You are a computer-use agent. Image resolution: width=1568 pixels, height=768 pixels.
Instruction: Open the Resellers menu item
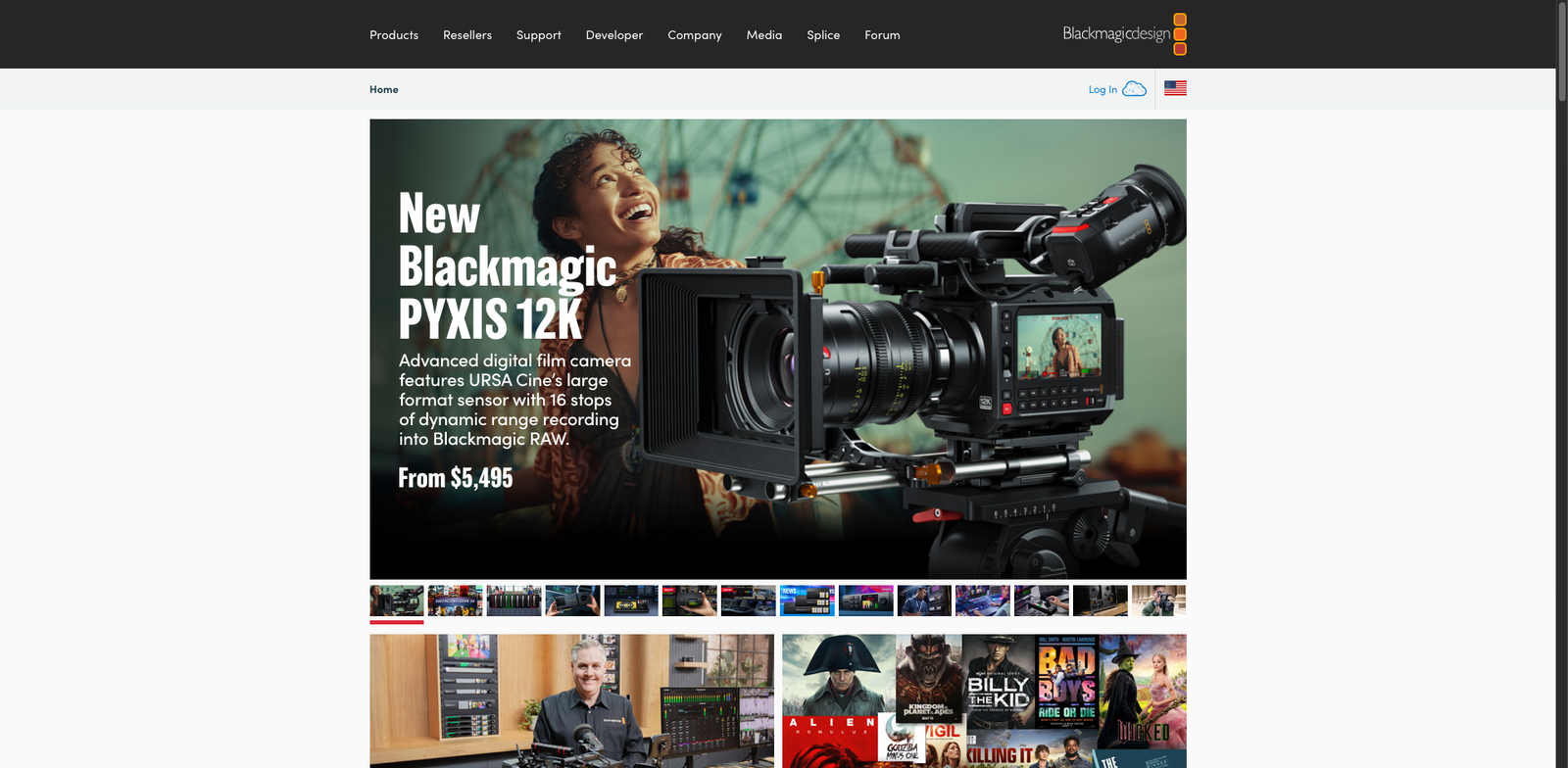(467, 34)
